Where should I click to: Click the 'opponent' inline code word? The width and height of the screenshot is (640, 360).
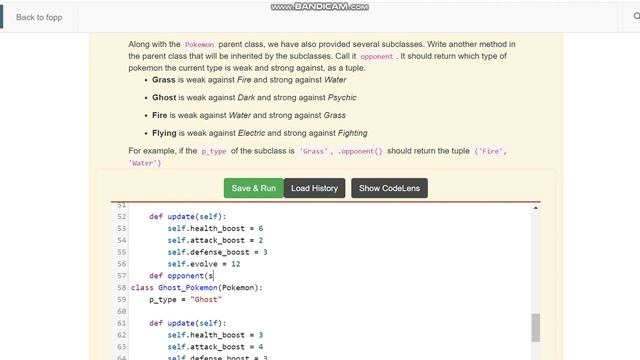pos(376,56)
